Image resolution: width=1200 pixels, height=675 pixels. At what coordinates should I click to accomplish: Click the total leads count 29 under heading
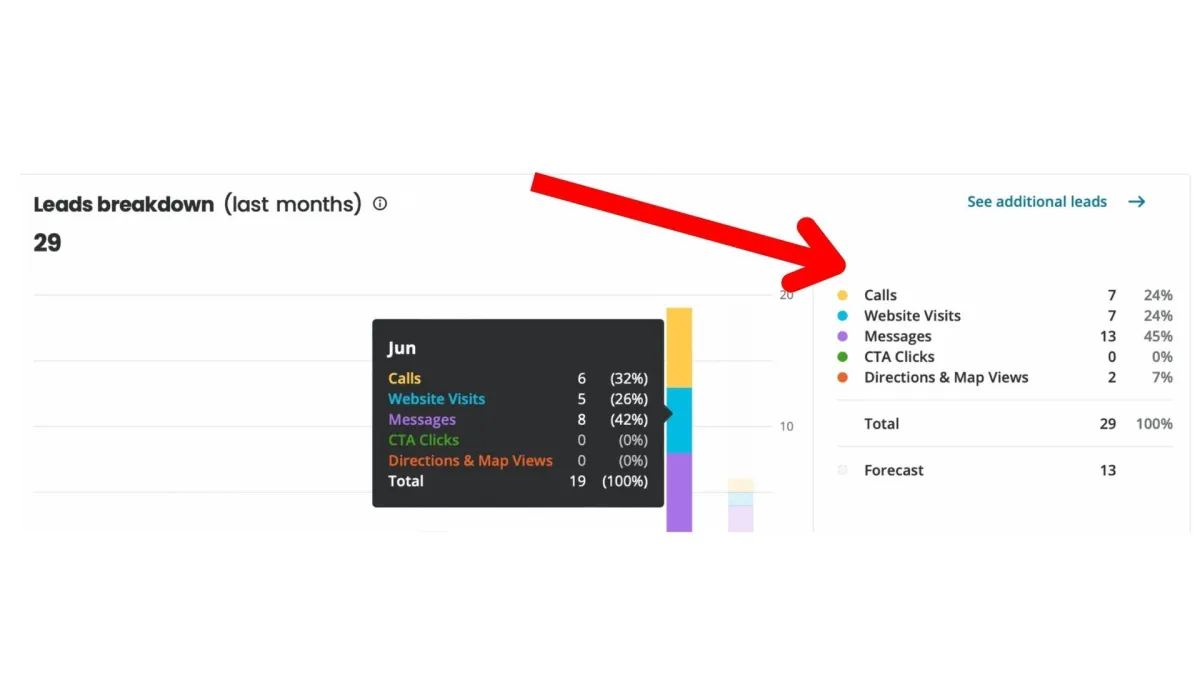tap(47, 243)
